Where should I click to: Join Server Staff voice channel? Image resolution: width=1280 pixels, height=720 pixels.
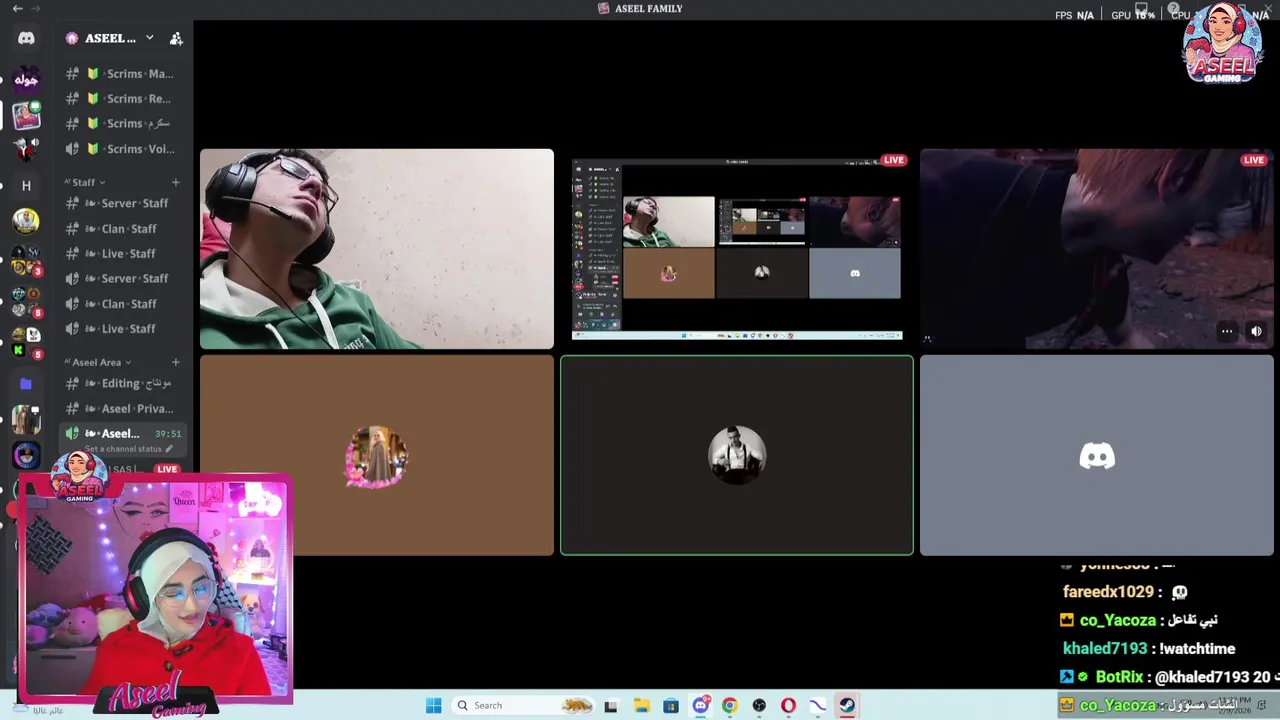click(x=124, y=278)
